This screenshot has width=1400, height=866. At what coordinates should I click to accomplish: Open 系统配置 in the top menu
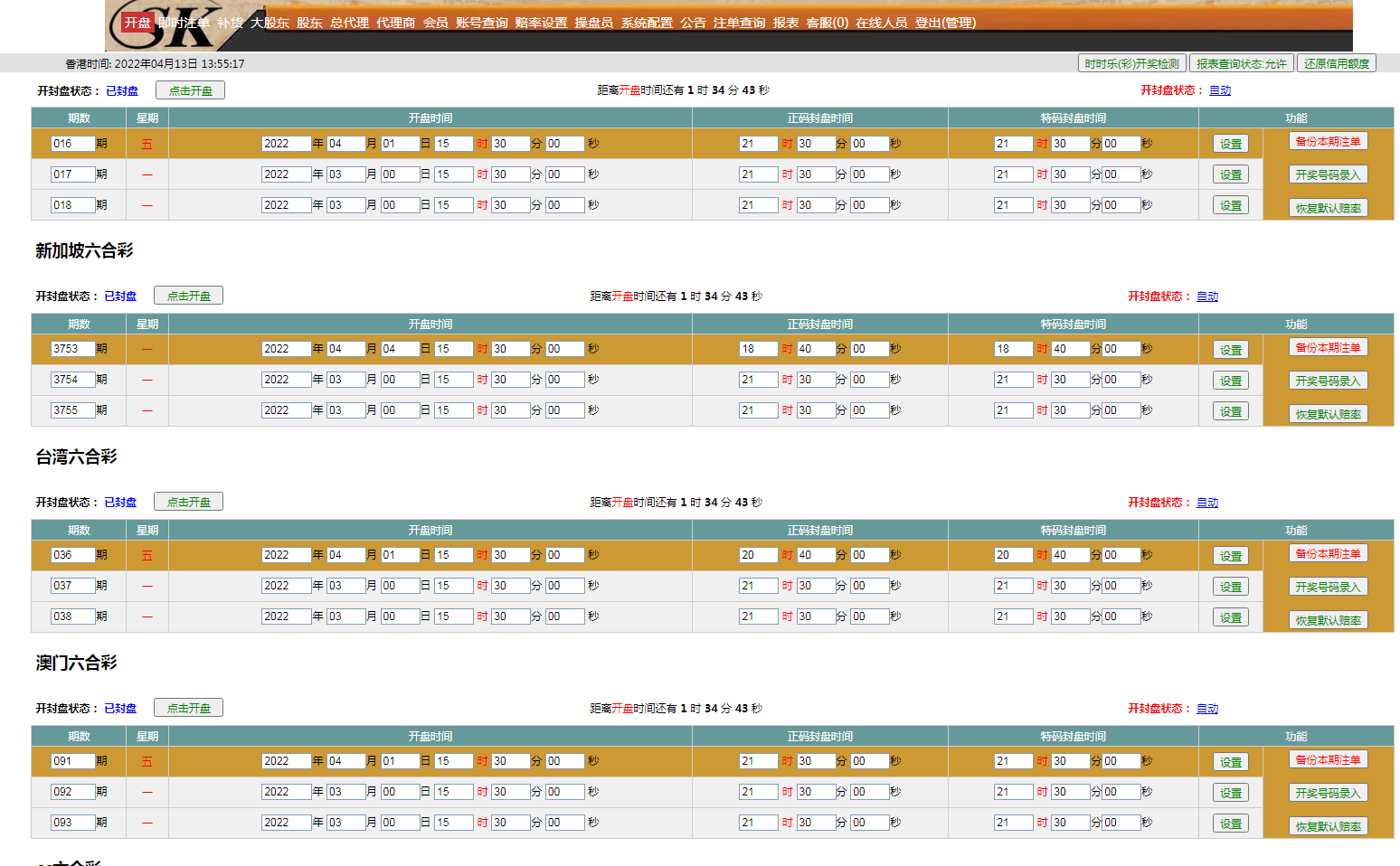pyautogui.click(x=647, y=23)
